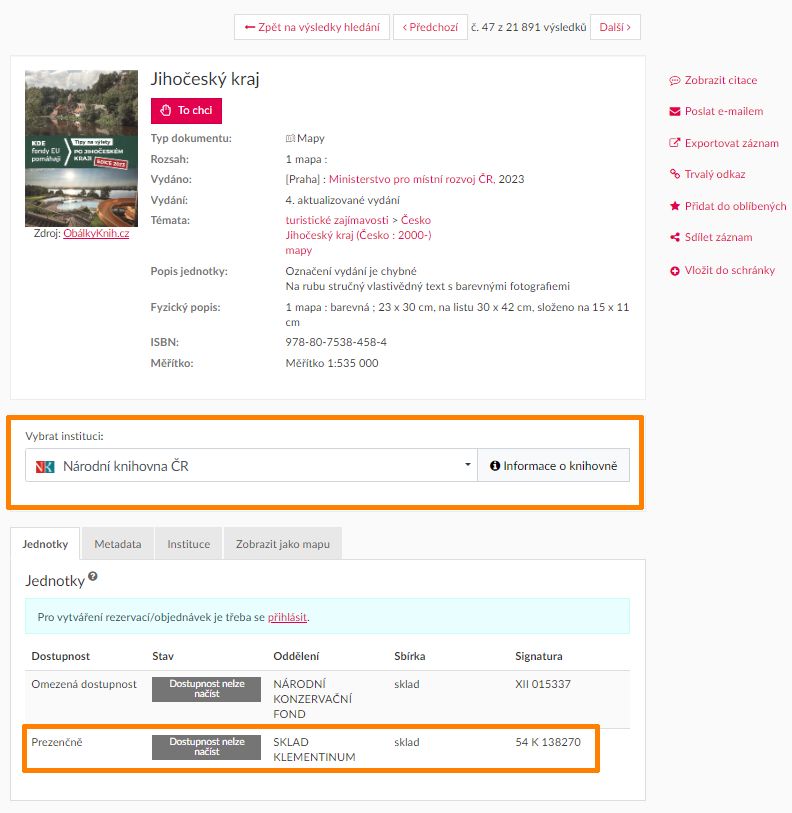792x813 pixels.
Task: Click the Přidat do oblíbených link text
Action: 735,206
